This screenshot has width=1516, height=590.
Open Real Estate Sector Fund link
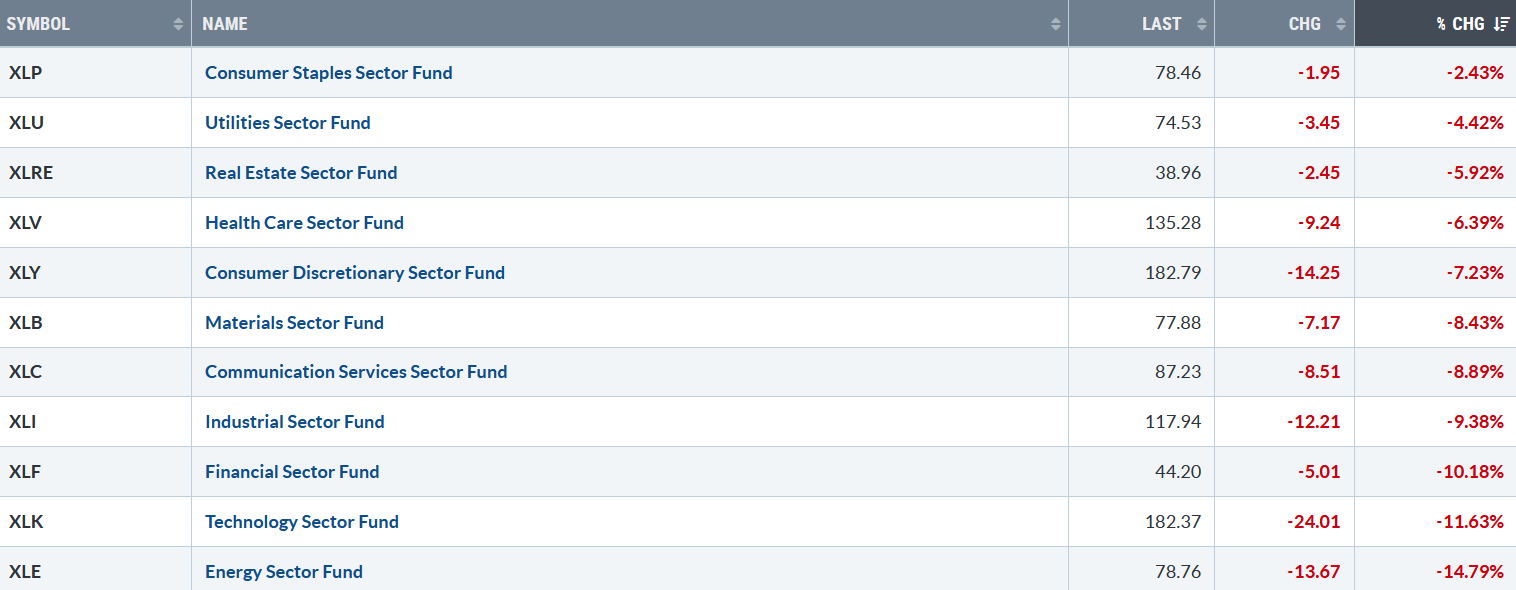[301, 173]
